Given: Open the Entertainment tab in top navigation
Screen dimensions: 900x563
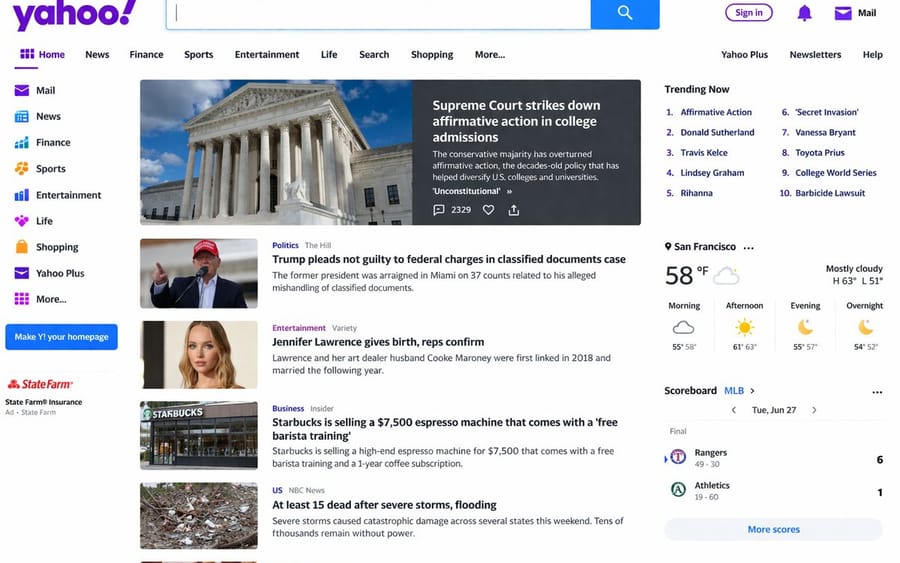Looking at the screenshot, I should click(267, 55).
